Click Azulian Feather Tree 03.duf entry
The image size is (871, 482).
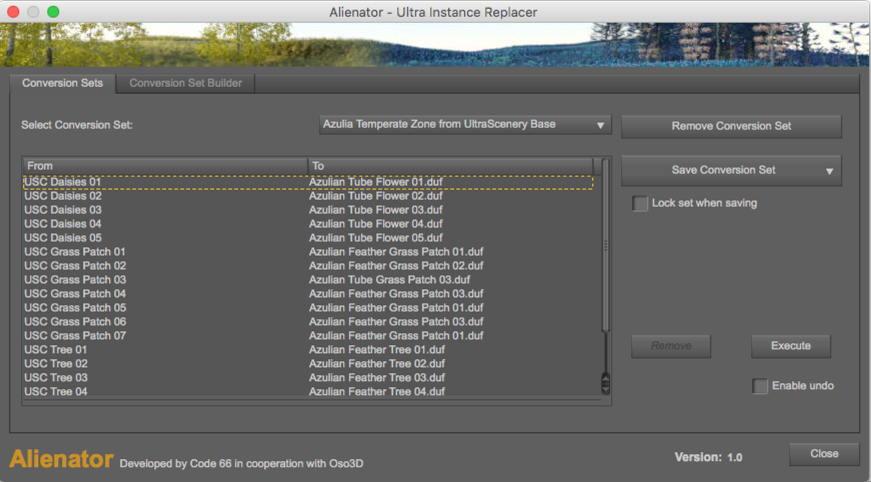[x=377, y=378]
